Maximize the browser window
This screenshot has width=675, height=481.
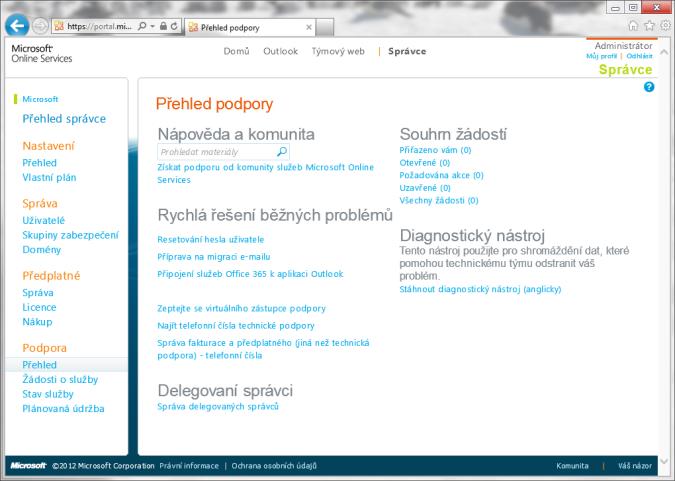click(633, 7)
